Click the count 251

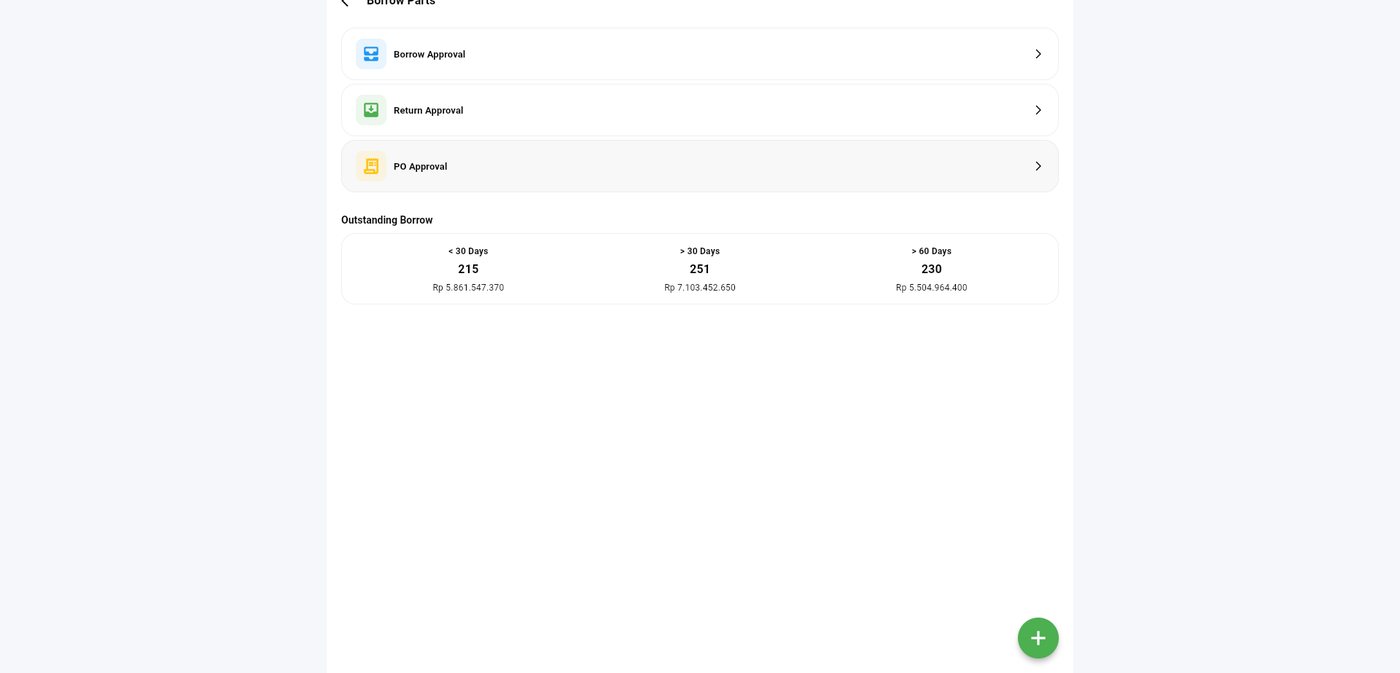pyautogui.click(x=700, y=269)
